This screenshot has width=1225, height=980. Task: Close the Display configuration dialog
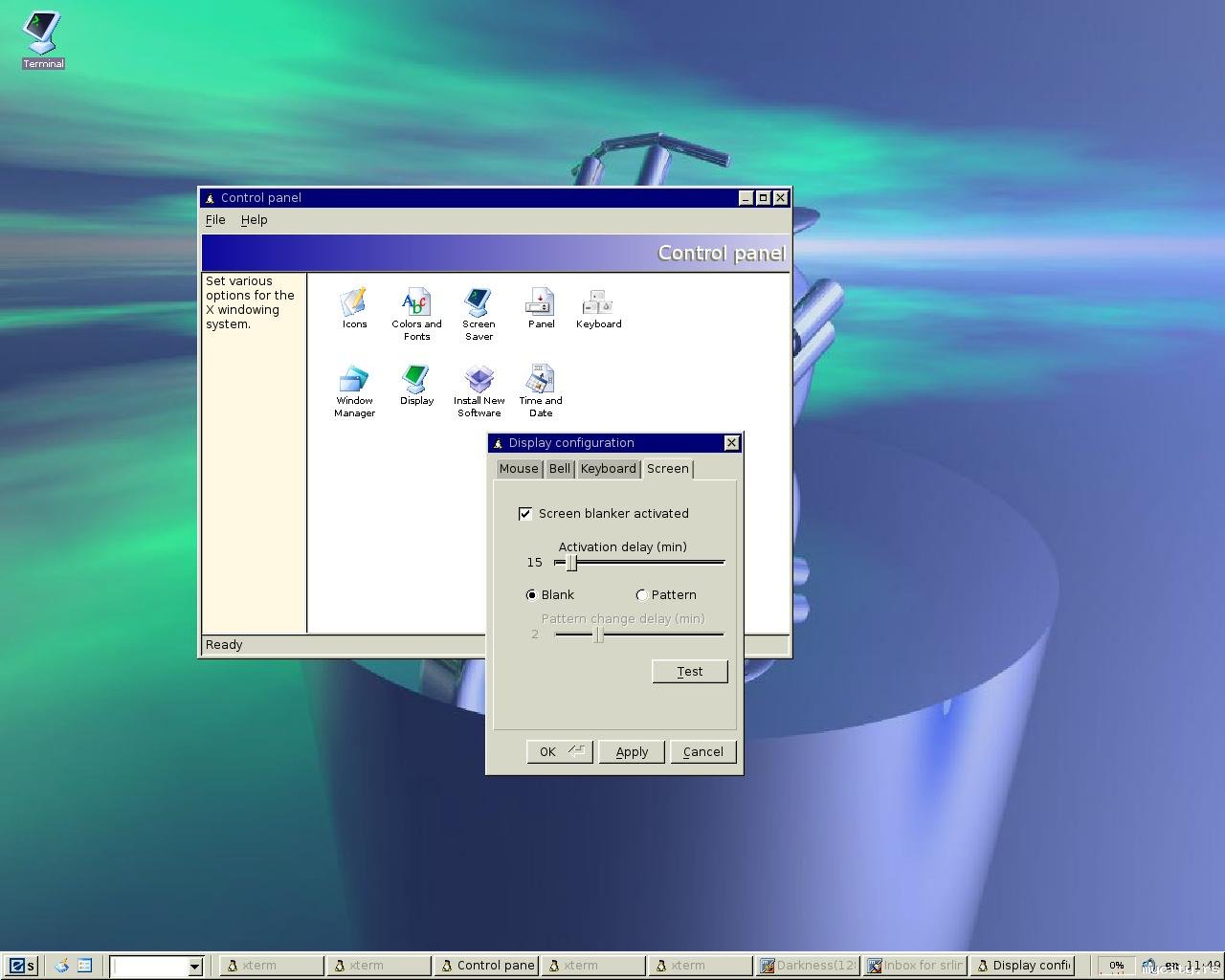(x=732, y=443)
